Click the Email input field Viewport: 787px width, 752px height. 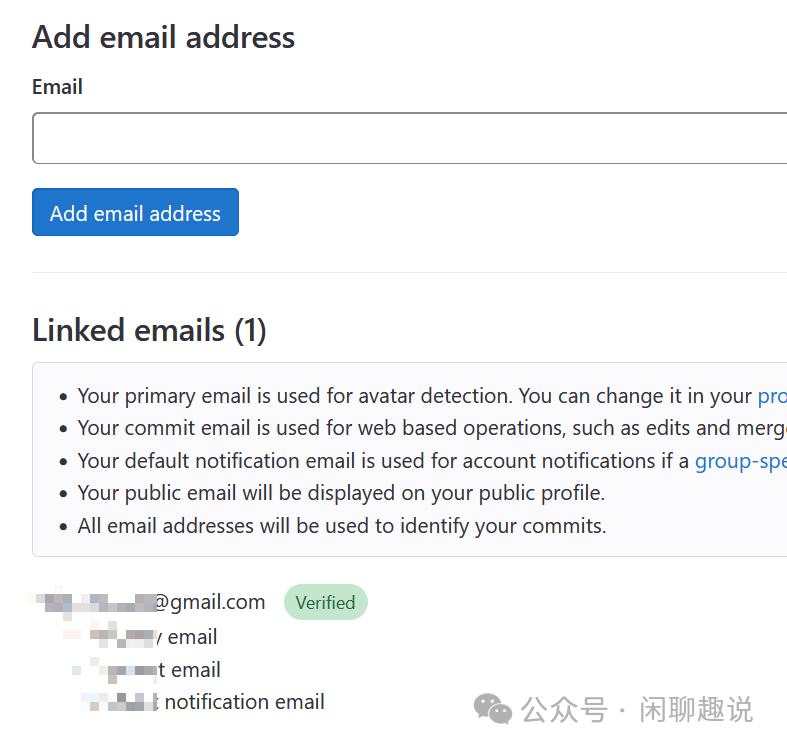point(408,138)
